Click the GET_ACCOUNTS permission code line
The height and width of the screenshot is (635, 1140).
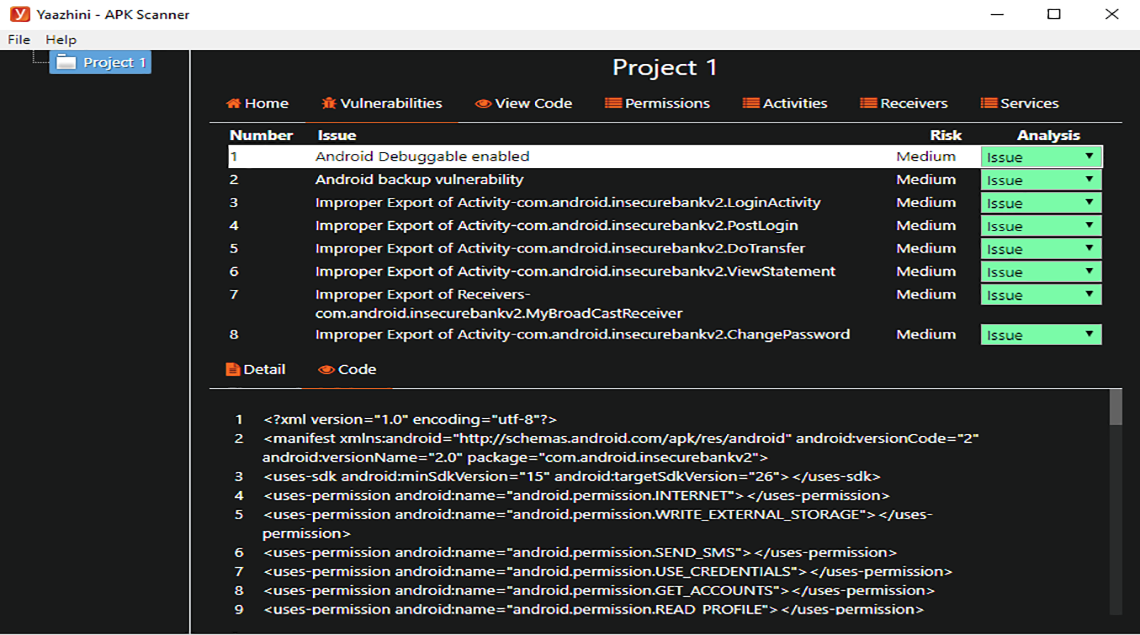[598, 590]
